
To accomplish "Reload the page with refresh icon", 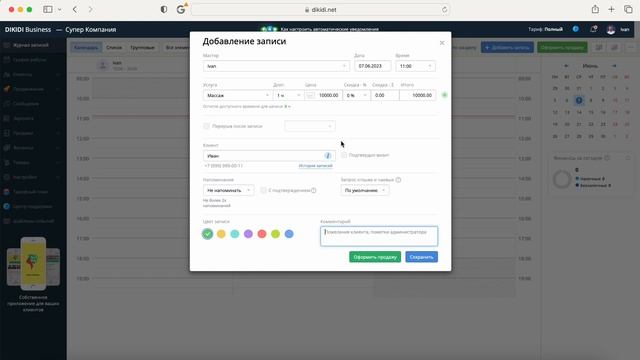I will pos(444,9).
